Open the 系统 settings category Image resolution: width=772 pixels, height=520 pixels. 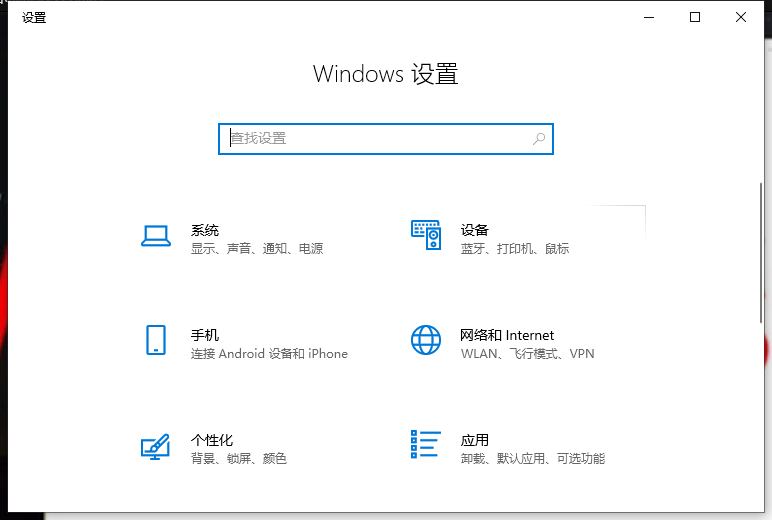pyautogui.click(x=205, y=230)
